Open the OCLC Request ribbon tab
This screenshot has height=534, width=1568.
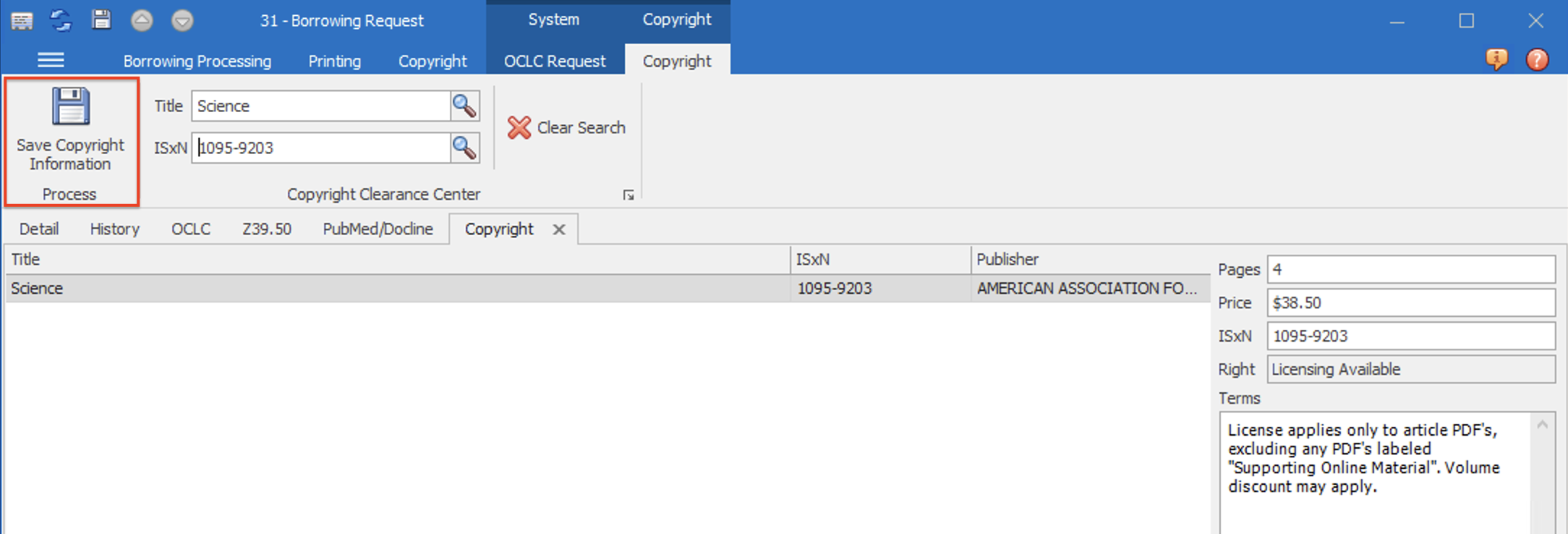(x=555, y=62)
